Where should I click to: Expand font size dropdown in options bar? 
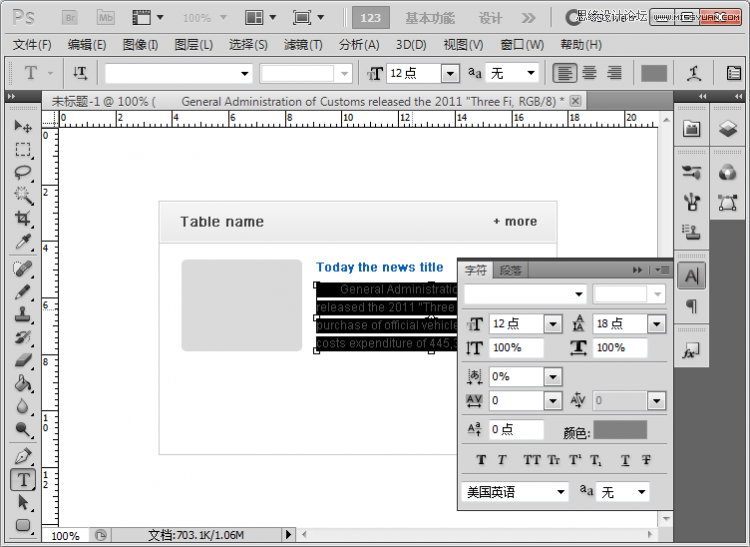pyautogui.click(x=450, y=73)
